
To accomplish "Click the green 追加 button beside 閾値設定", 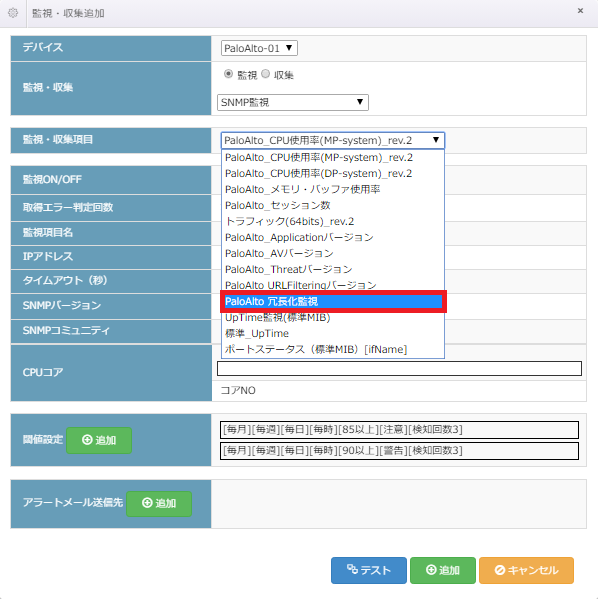I will [99, 440].
